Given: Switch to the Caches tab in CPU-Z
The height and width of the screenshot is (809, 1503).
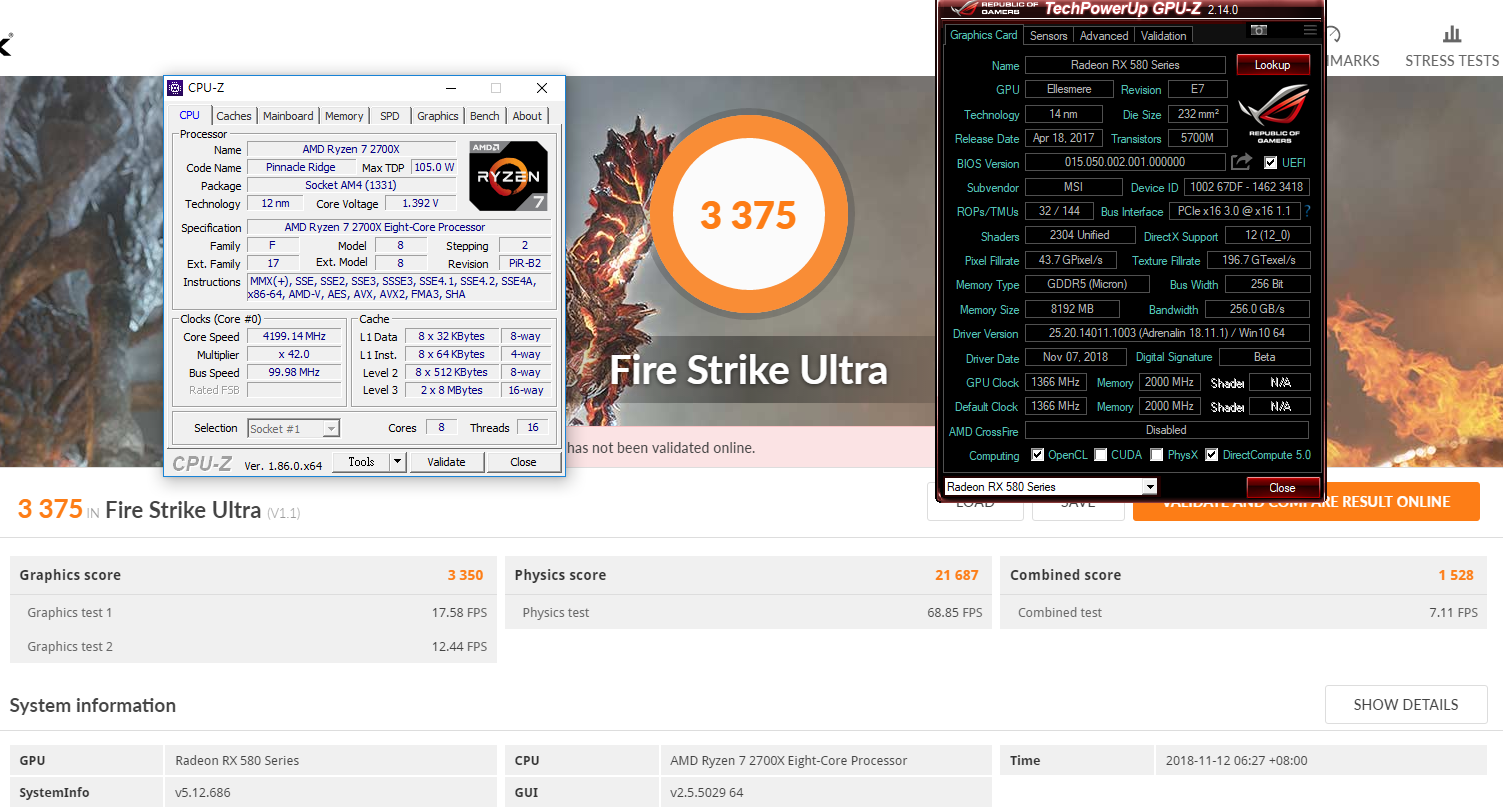Looking at the screenshot, I should [234, 116].
